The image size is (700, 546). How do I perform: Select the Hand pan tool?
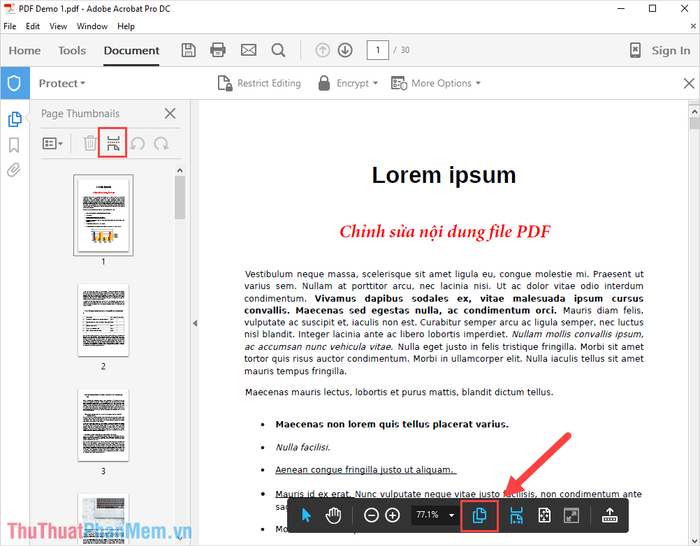[333, 515]
